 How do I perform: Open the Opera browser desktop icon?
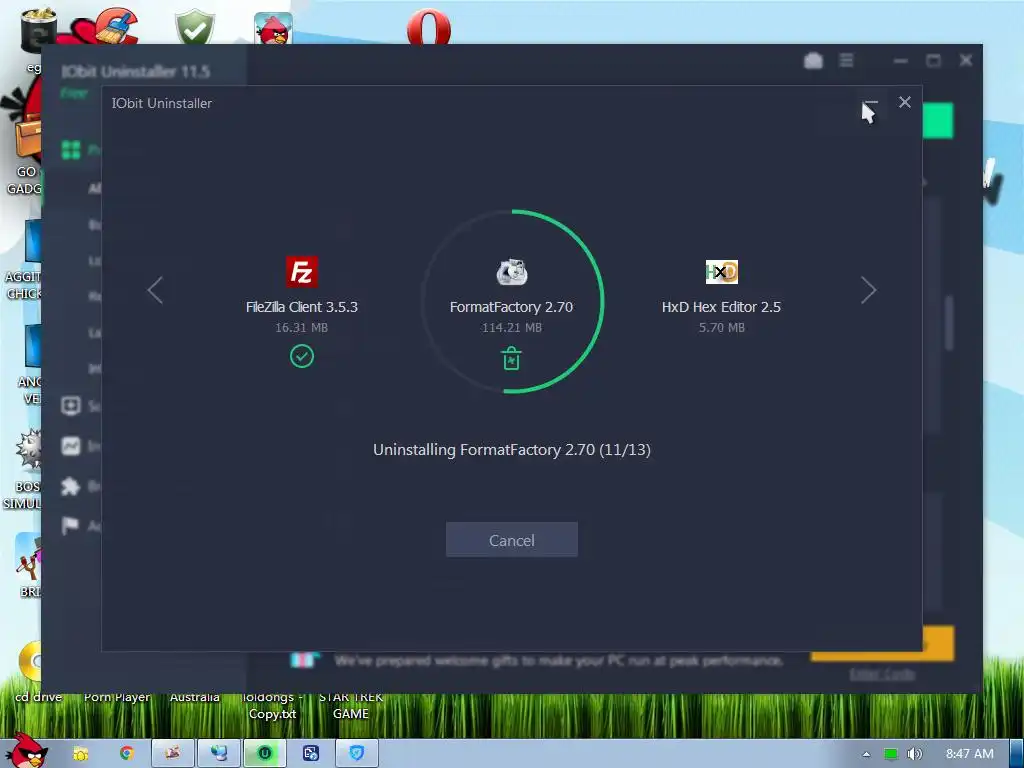pyautogui.click(x=428, y=27)
